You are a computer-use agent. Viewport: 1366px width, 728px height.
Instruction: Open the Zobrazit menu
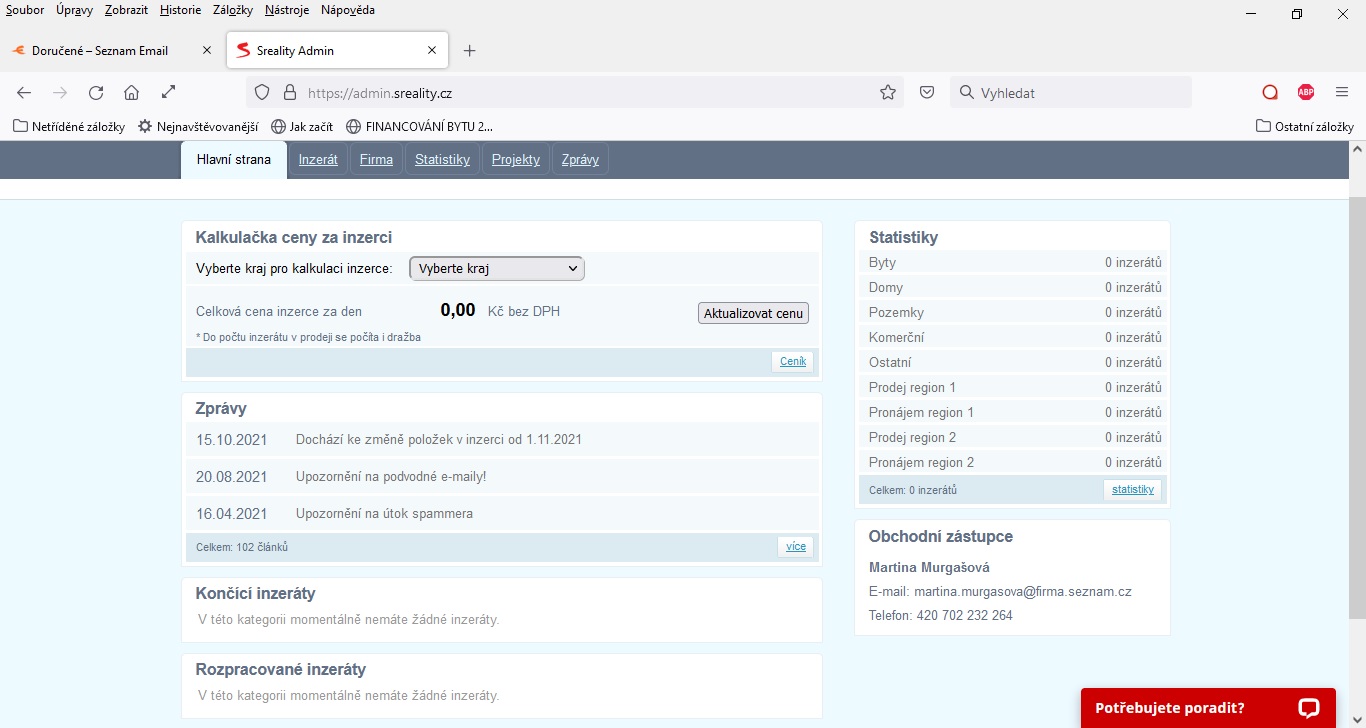pyautogui.click(x=127, y=10)
